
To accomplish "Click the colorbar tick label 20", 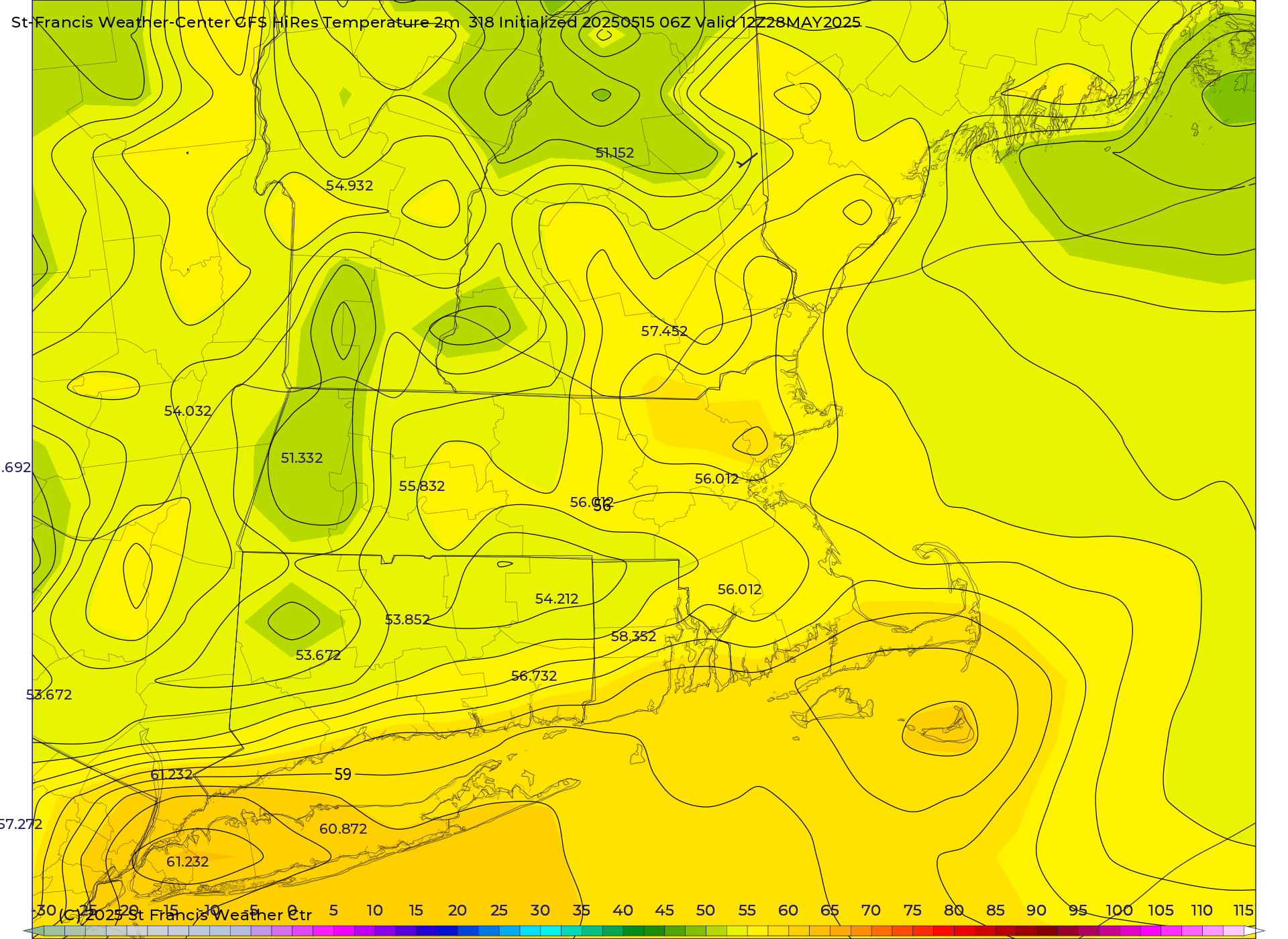I will (458, 911).
